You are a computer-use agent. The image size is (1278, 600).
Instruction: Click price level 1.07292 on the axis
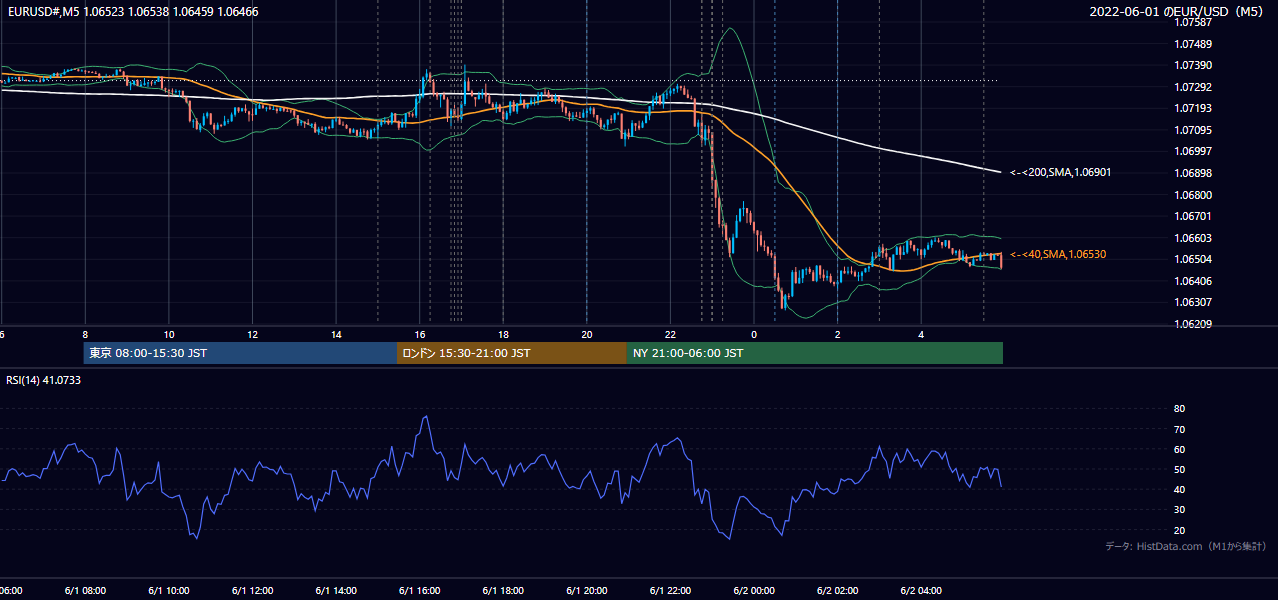coord(1193,87)
